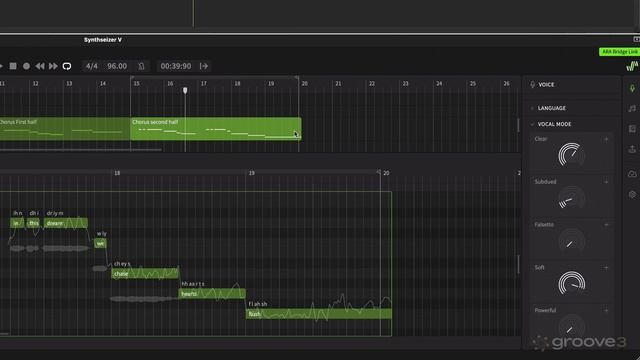Click the 'ch ey s' phoneme label
Image resolution: width=640 pixels, height=360 pixels.
122,264
